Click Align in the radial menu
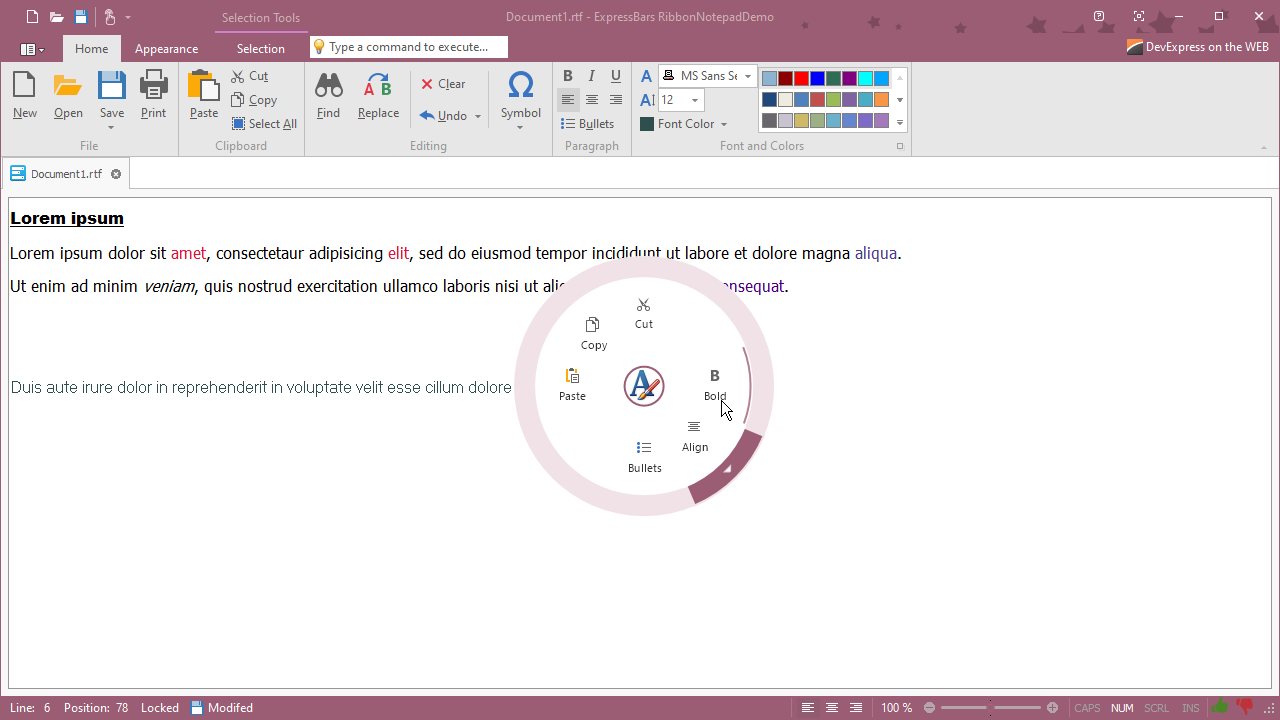 tap(695, 436)
